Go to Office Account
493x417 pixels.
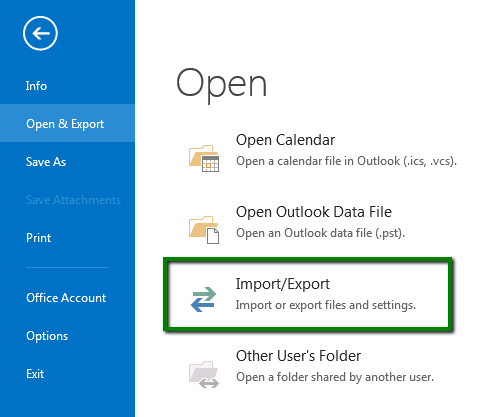click(67, 298)
